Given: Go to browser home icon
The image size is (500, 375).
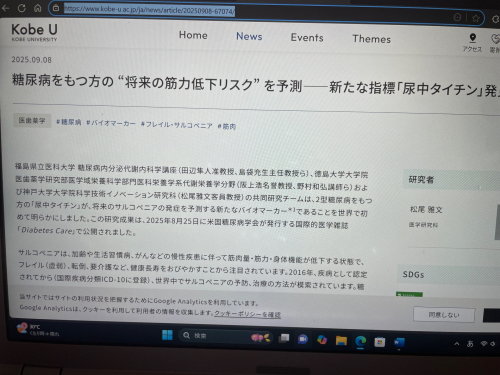Looking at the screenshot, I should coord(37,8).
